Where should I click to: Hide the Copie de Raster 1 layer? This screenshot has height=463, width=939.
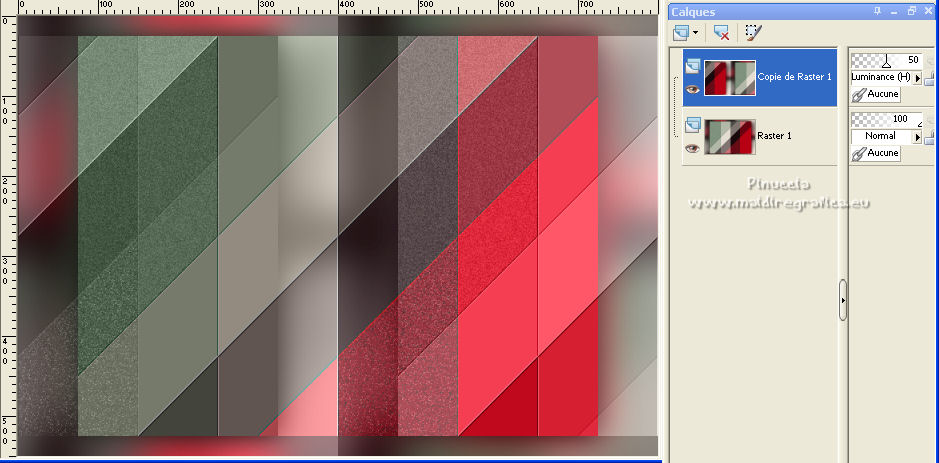click(693, 89)
